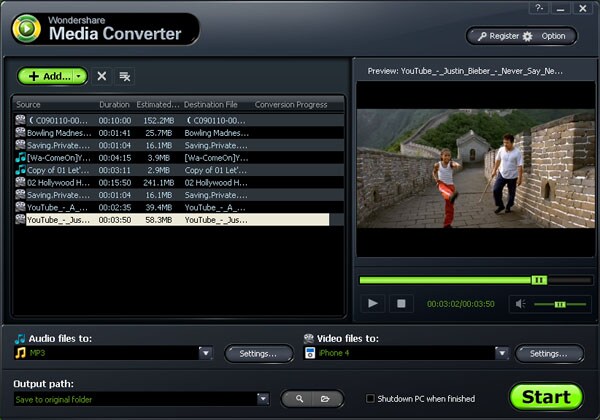This screenshot has width=600, height=420.
Task: Select the 02 Hollywood H file row
Action: (x=179, y=182)
